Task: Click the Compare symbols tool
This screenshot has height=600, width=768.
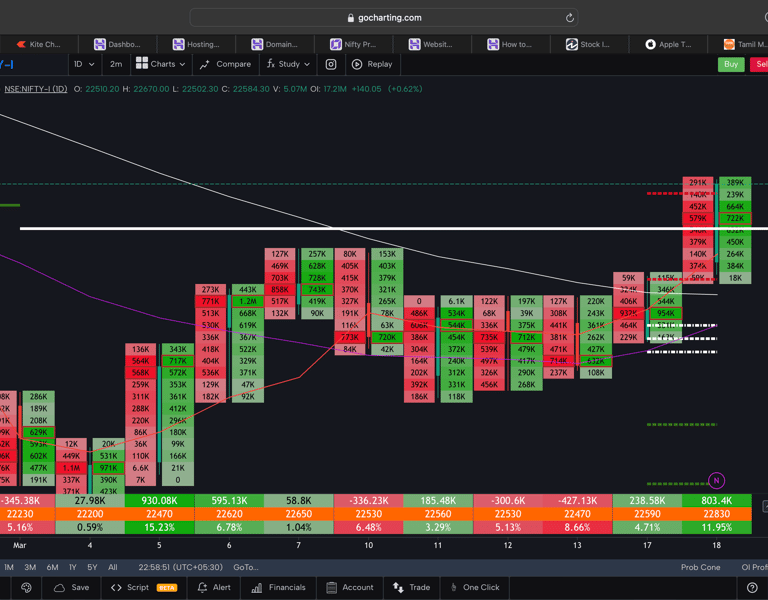Action: coord(225,64)
